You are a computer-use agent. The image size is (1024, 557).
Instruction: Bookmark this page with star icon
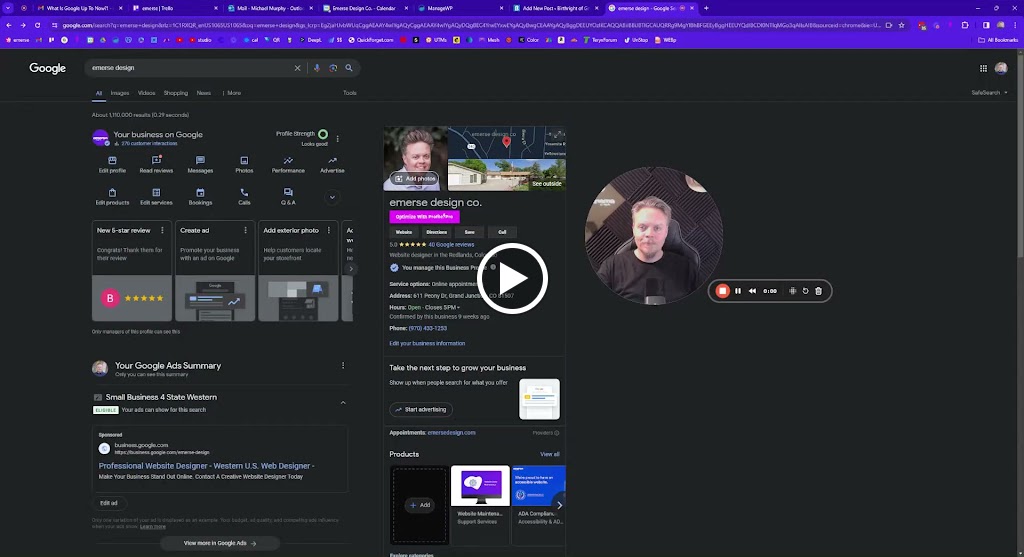pos(902,25)
